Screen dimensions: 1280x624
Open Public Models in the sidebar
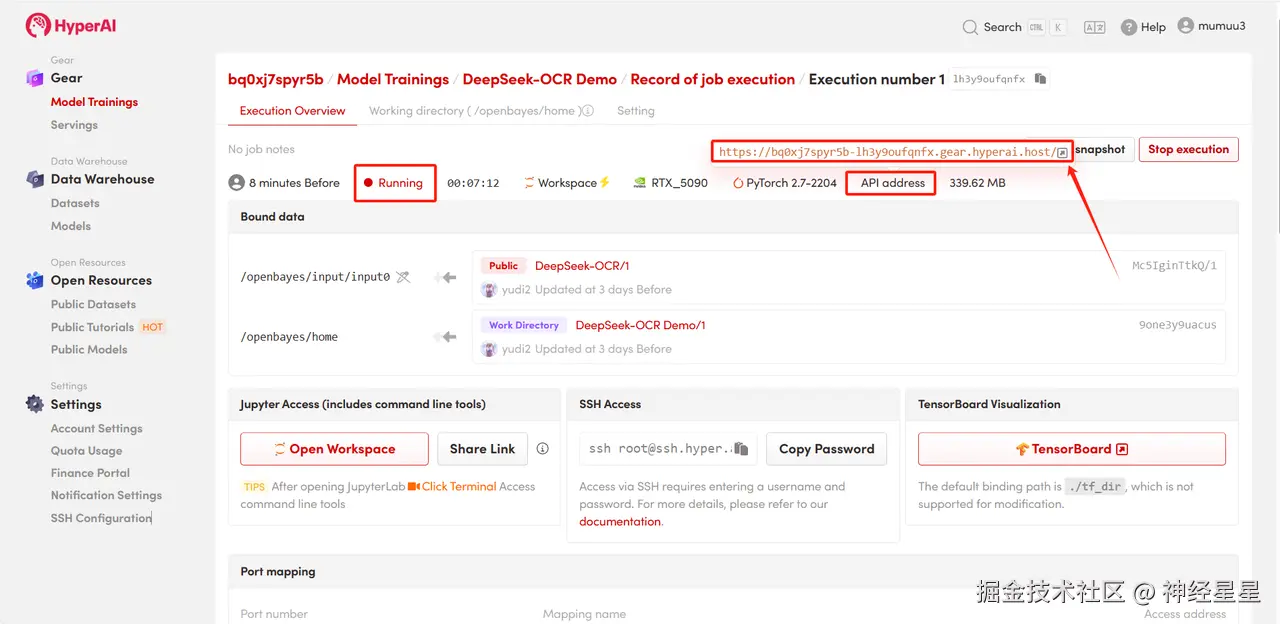(x=89, y=349)
